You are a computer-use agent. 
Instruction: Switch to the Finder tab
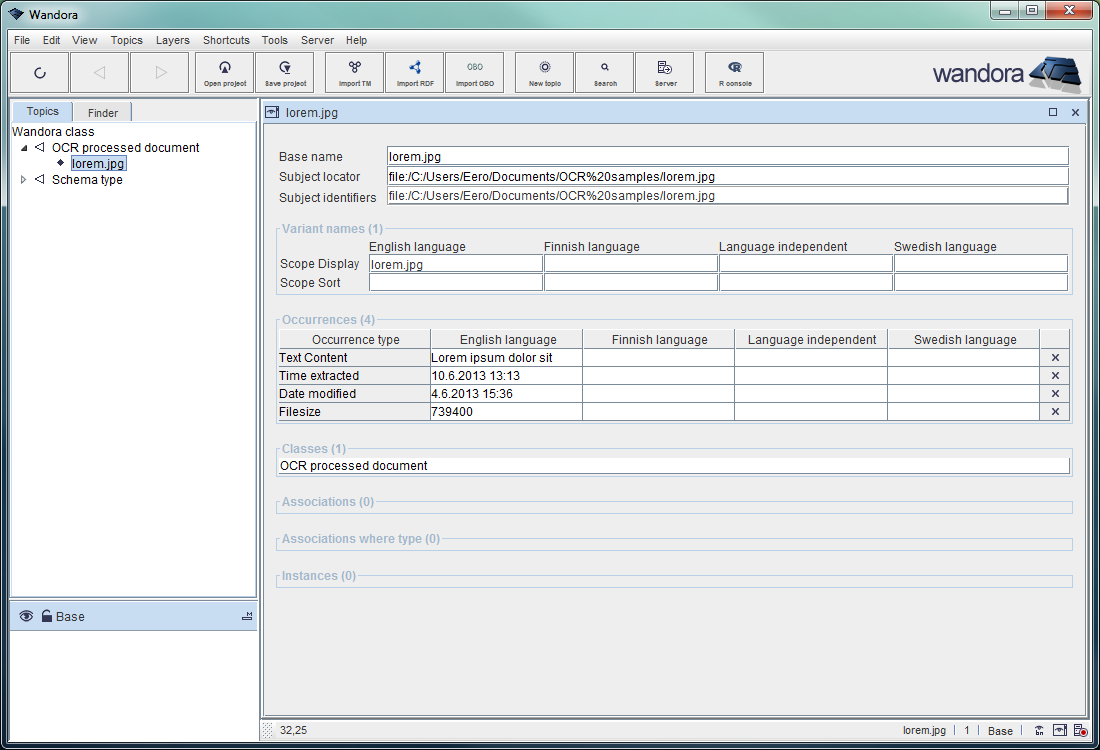pos(102,113)
